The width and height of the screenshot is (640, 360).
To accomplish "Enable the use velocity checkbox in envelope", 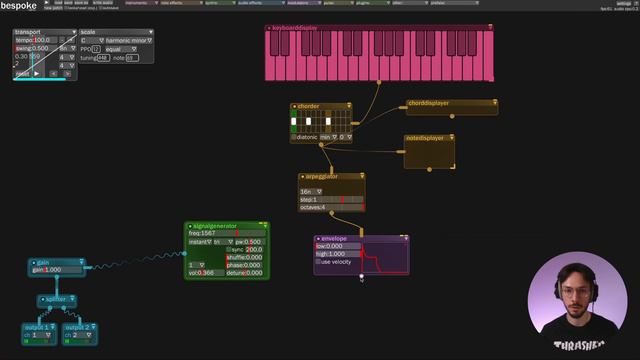I will (318, 262).
